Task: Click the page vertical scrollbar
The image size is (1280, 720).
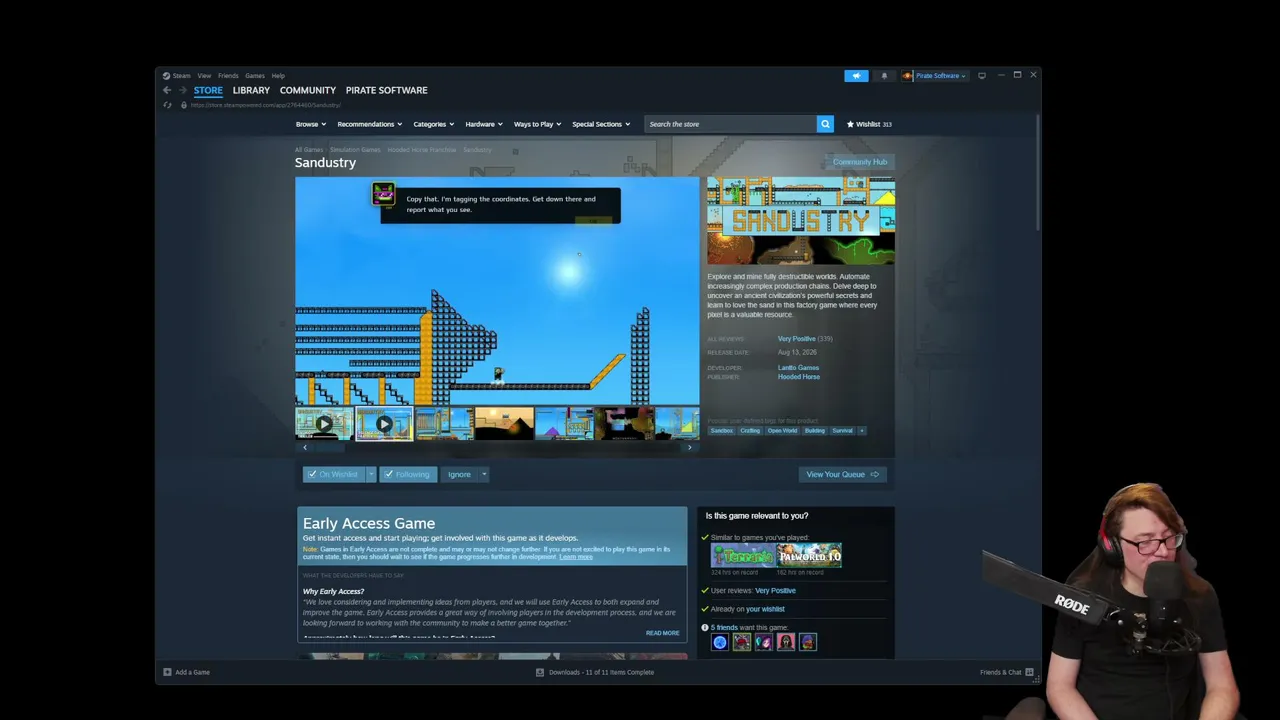Action: 1038,172
